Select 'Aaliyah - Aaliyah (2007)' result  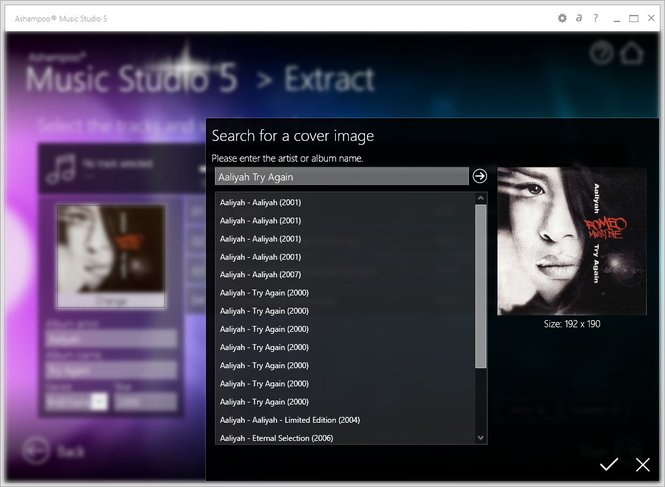coord(260,274)
